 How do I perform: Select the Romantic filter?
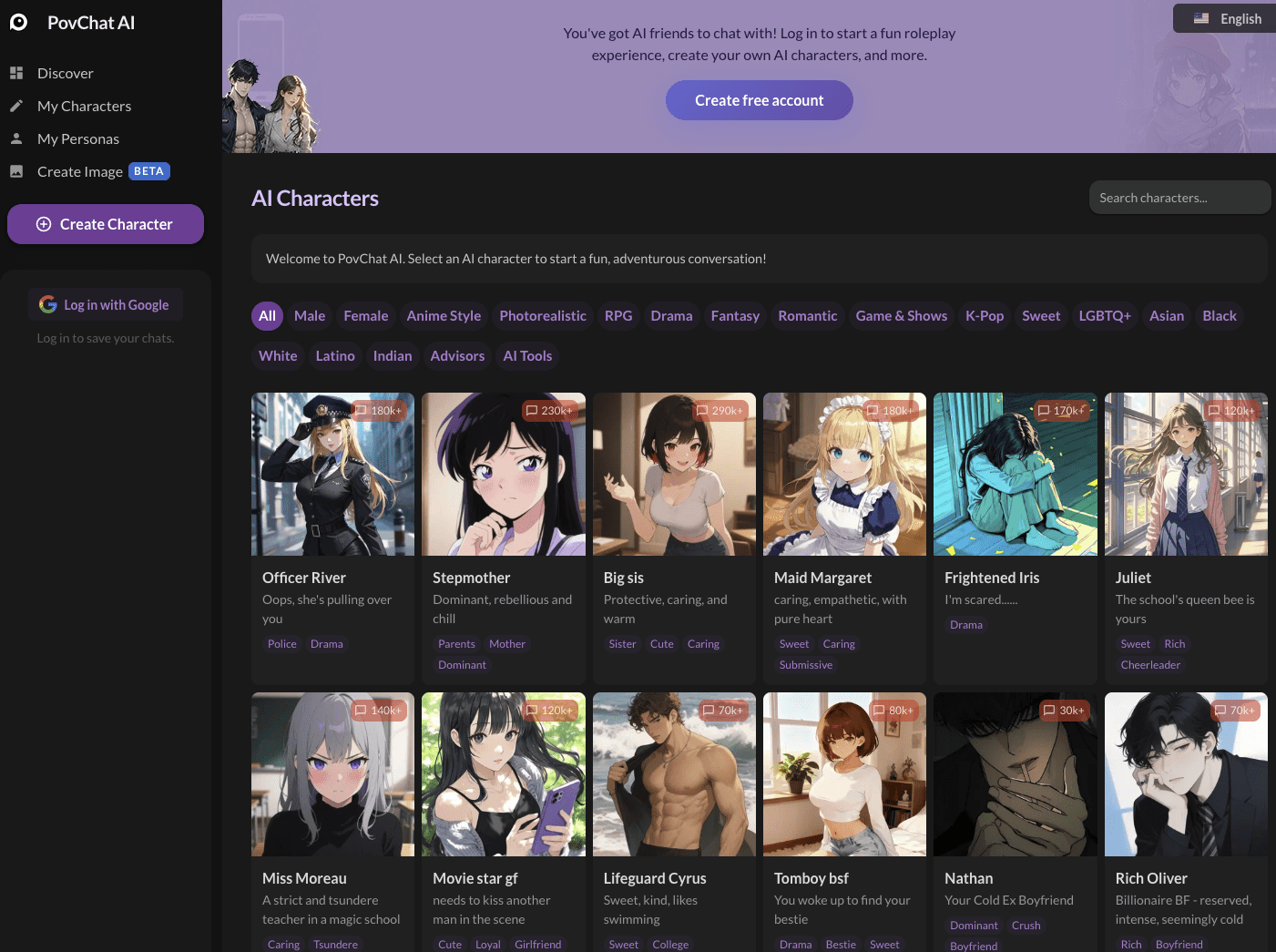pos(808,316)
